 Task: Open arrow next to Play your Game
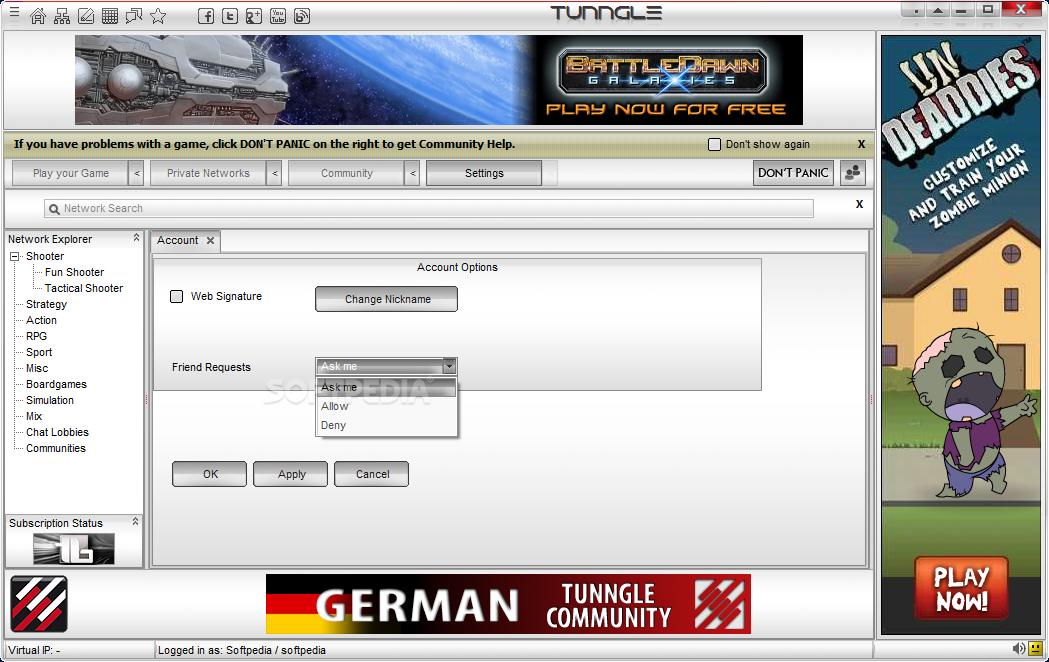coord(136,174)
